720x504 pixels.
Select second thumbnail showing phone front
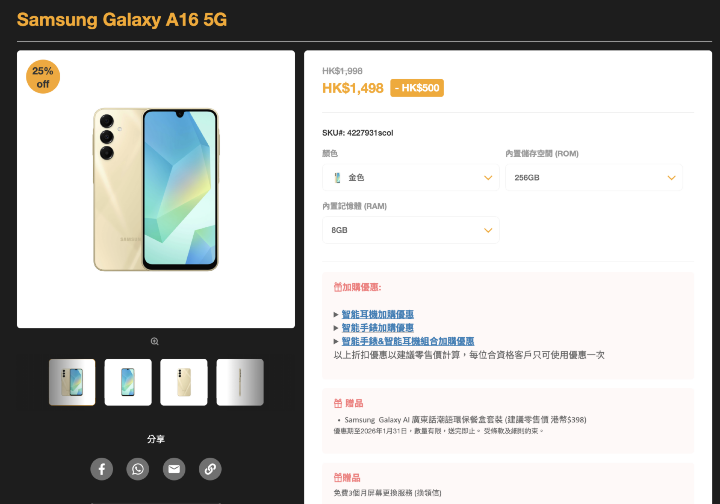coord(128,382)
